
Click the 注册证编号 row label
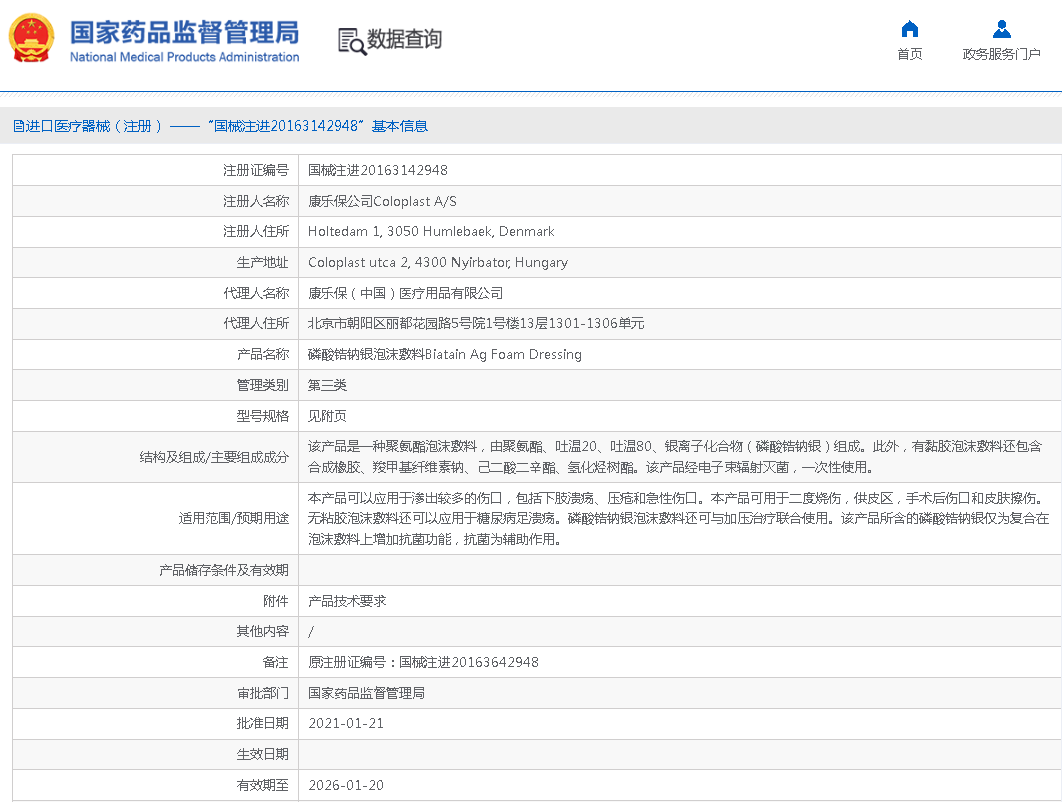click(256, 171)
